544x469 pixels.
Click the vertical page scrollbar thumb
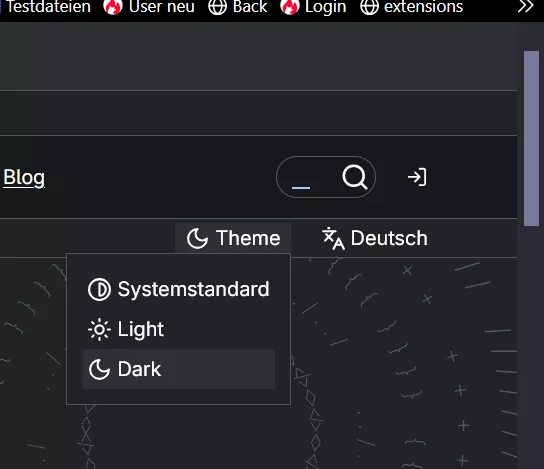tap(531, 138)
